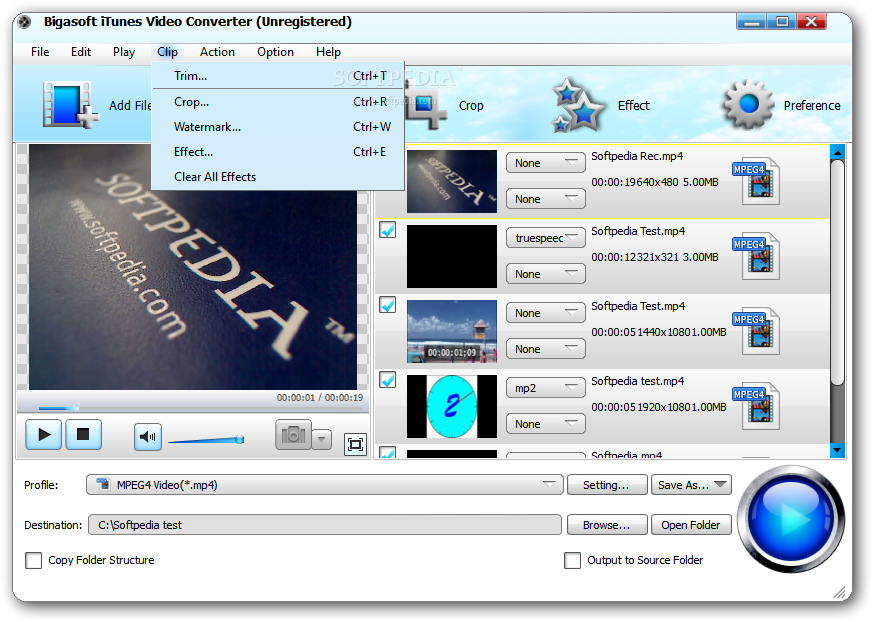Toggle checkbox for 1440x1080 Softpedia Test.mp4
873x622 pixels.
point(388,305)
